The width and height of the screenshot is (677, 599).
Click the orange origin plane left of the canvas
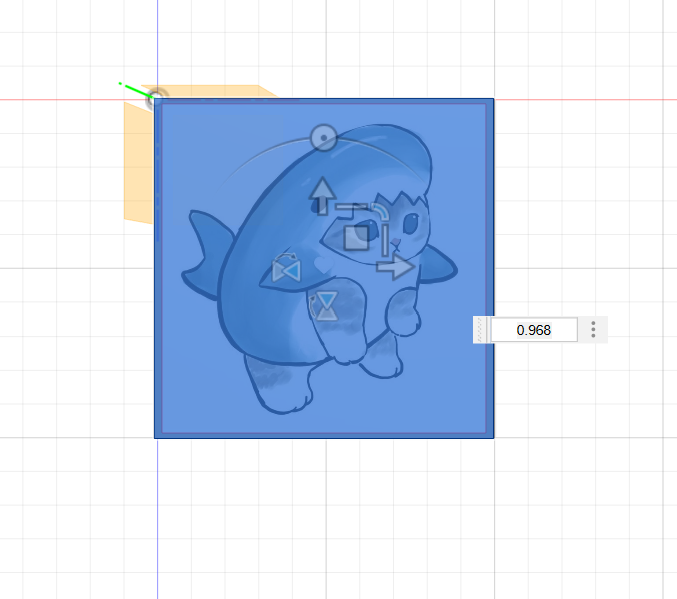139,163
